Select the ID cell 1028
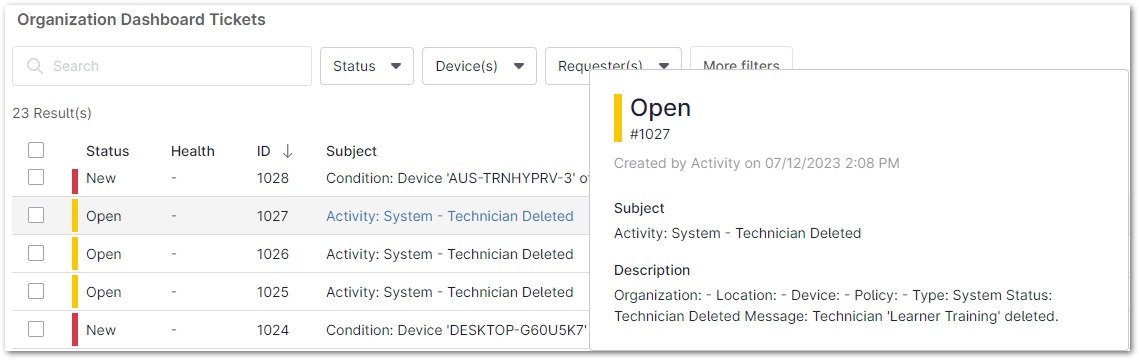 tap(272, 178)
